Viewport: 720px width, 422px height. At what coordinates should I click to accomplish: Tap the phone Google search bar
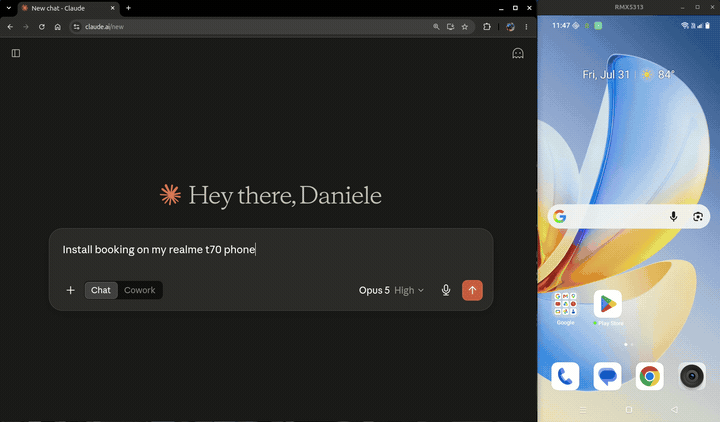coord(629,216)
